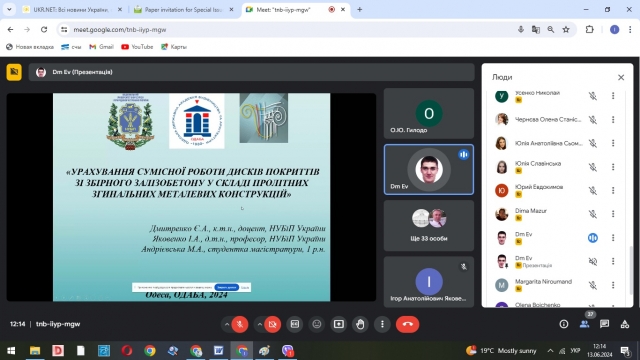640x360 pixels.
Task: Open the activities icon in bottom bar
Action: 624,324
